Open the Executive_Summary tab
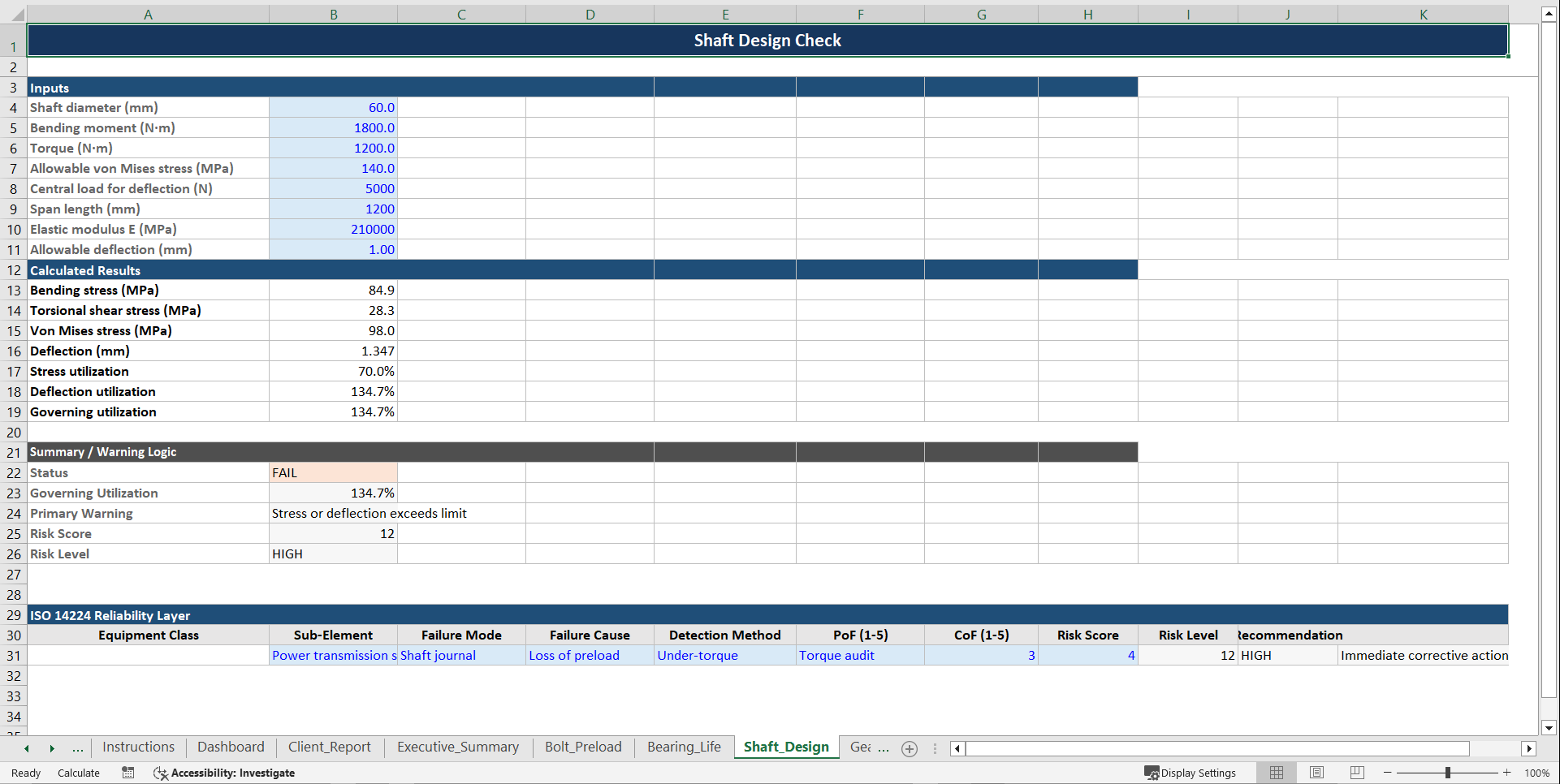This screenshot has width=1560, height=784. (x=458, y=747)
